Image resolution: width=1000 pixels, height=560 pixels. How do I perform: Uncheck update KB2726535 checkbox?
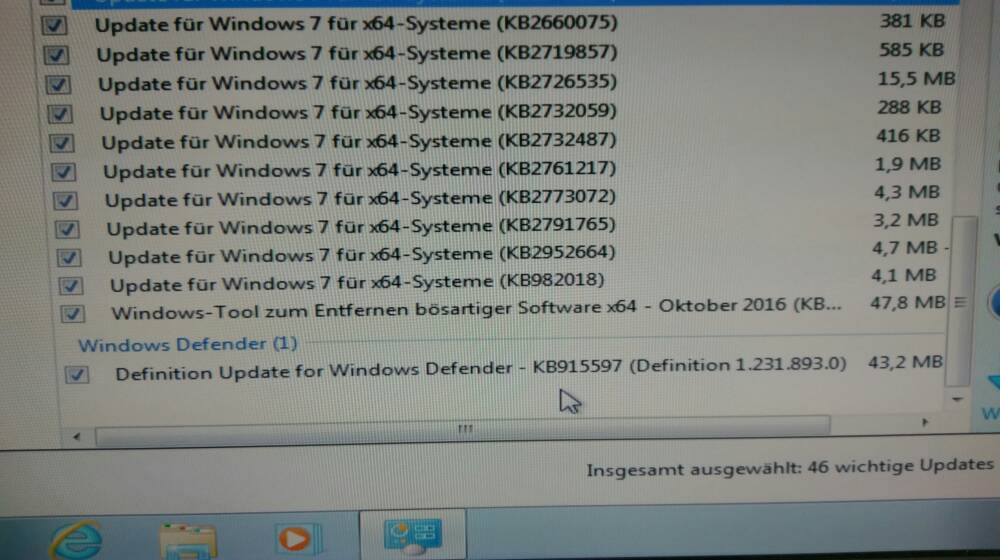pyautogui.click(x=58, y=84)
